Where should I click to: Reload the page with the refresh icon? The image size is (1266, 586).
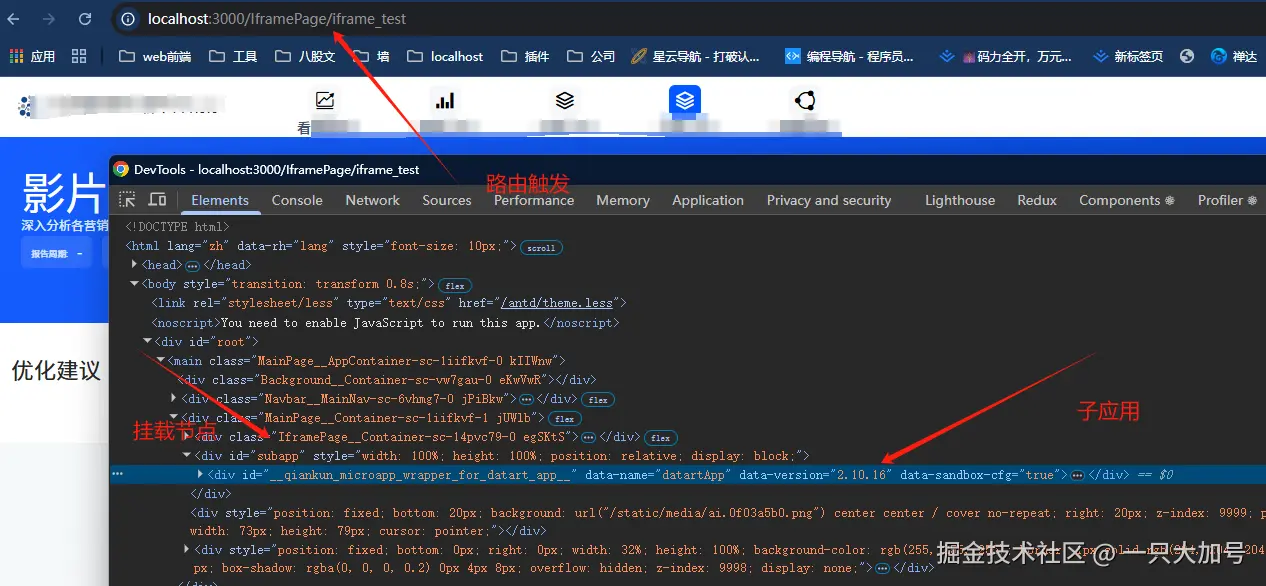click(85, 19)
